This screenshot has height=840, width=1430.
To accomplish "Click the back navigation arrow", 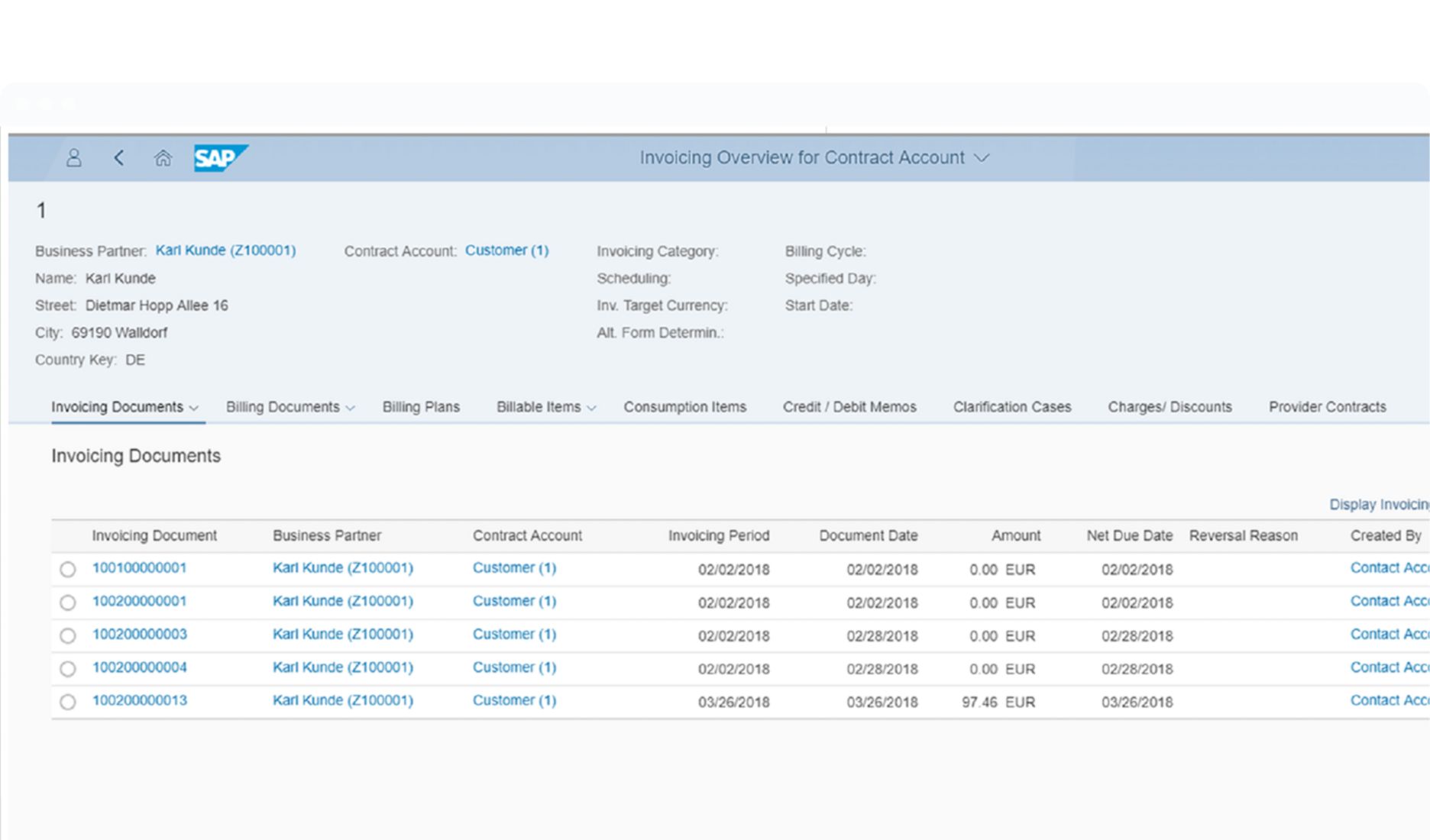I will click(119, 158).
